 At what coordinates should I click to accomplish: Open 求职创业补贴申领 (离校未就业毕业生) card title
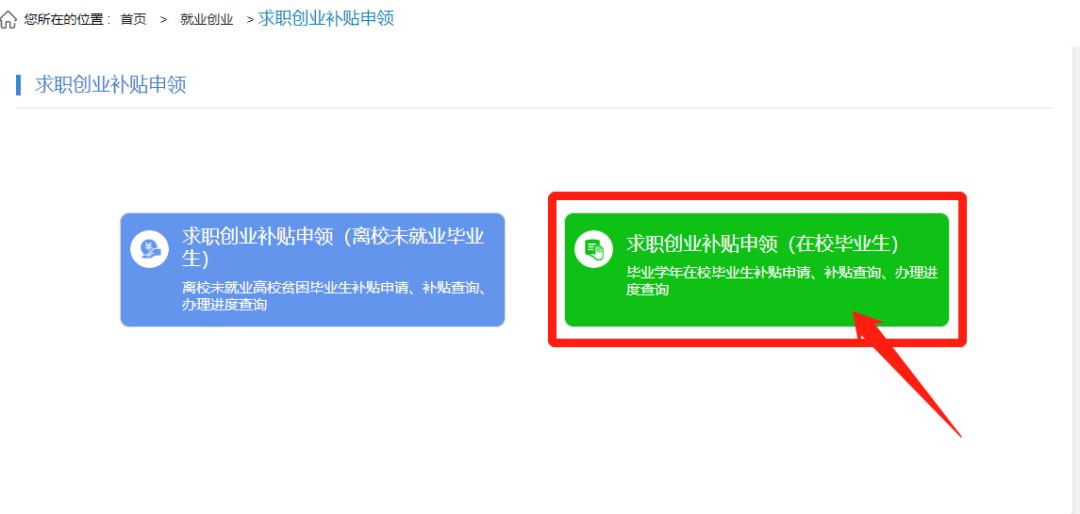point(333,247)
